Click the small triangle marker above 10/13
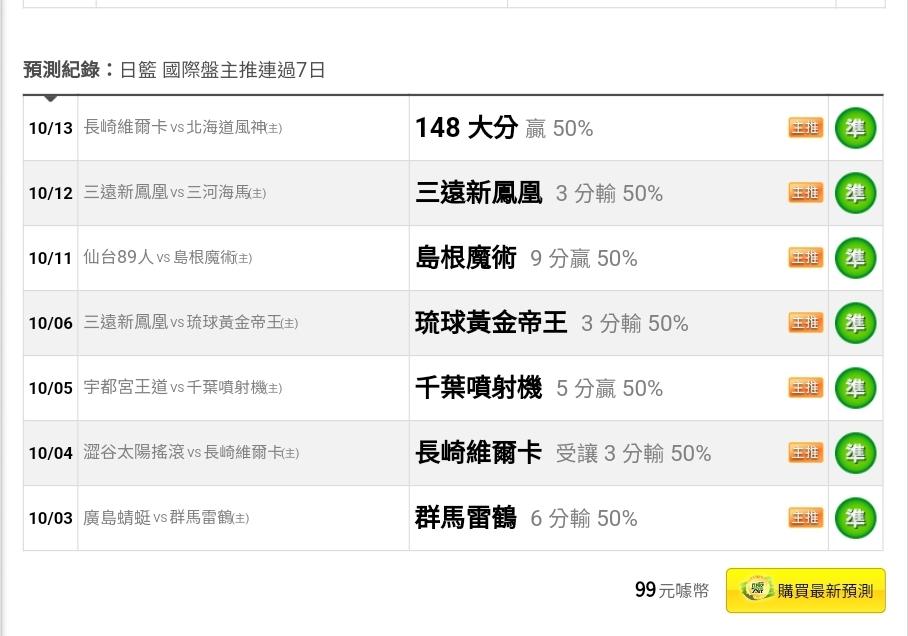The height and width of the screenshot is (636, 908). [x=50, y=98]
